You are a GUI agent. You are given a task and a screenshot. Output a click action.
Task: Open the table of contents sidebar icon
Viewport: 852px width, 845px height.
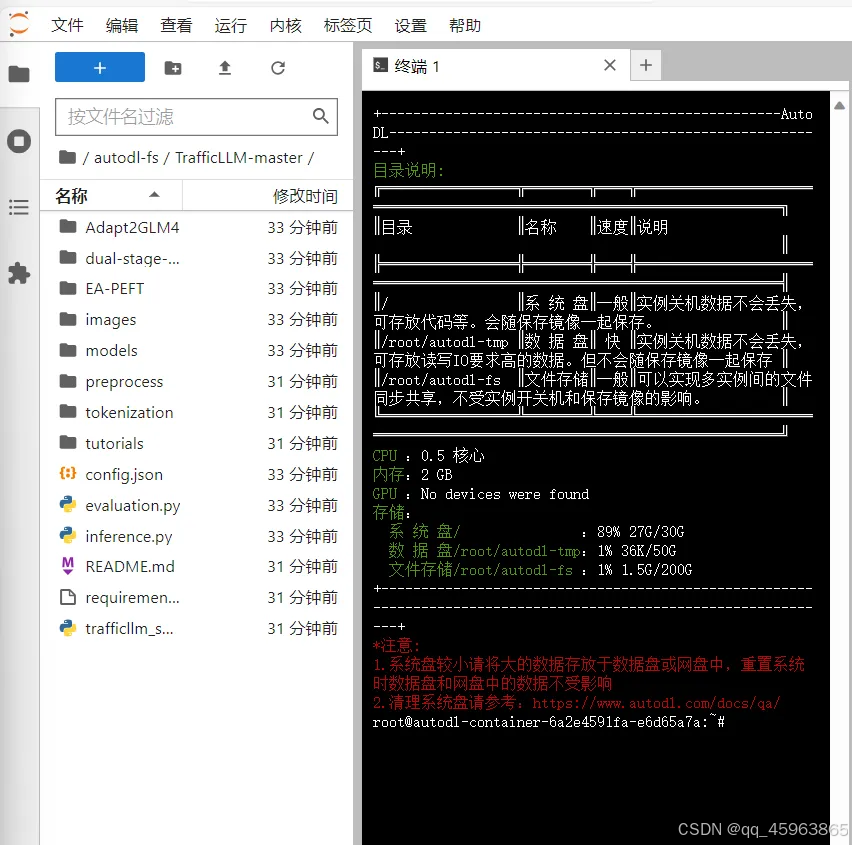(19, 207)
